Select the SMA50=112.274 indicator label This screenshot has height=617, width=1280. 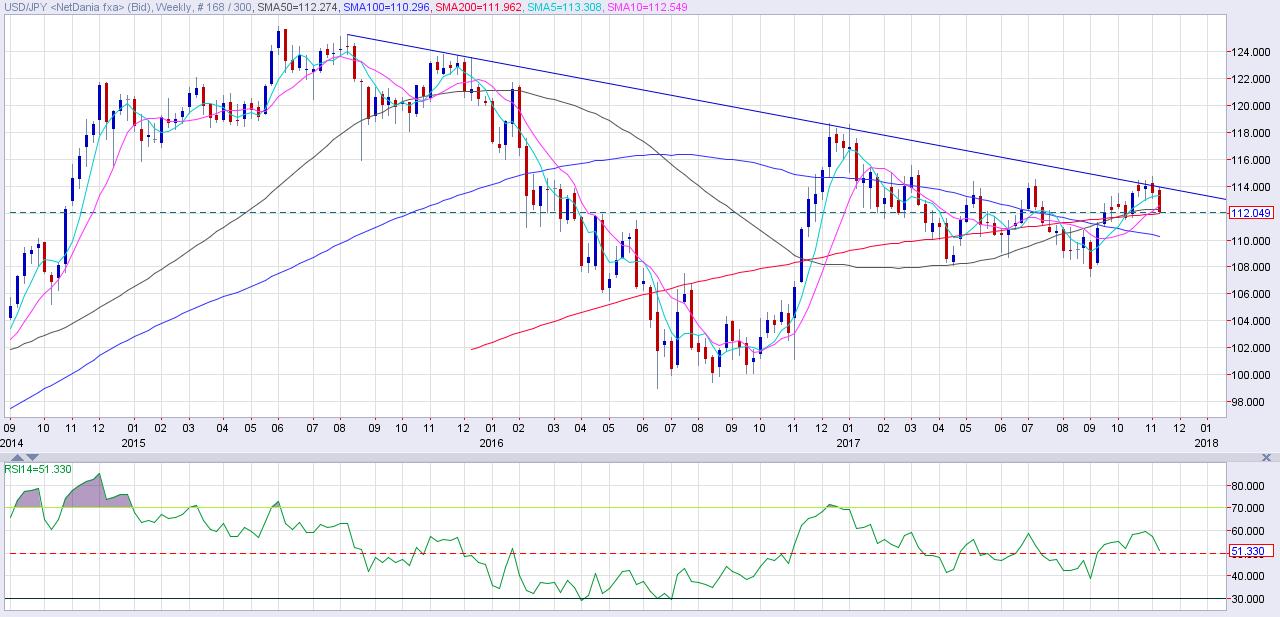(x=297, y=7)
